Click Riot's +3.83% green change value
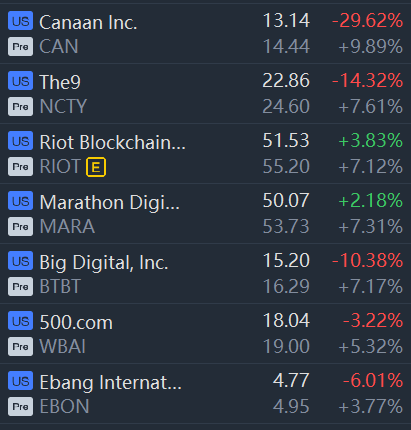This screenshot has height=430, width=411. (370, 141)
